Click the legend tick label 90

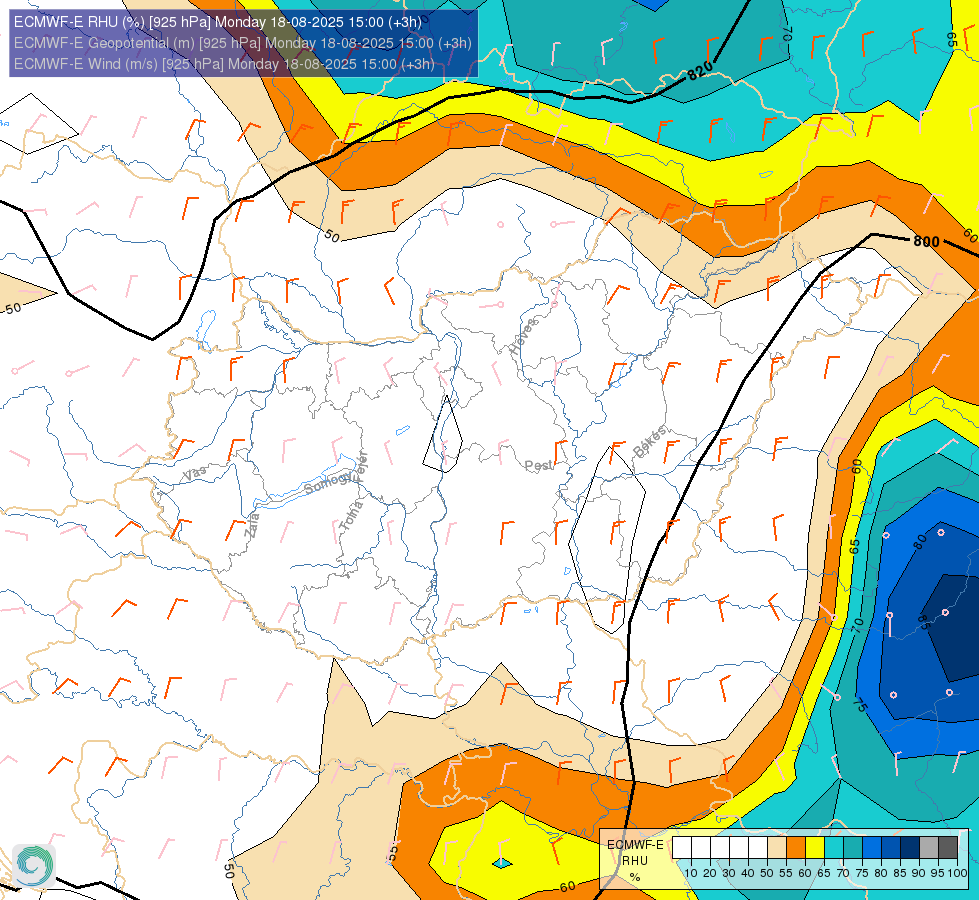pyautogui.click(x=918, y=873)
